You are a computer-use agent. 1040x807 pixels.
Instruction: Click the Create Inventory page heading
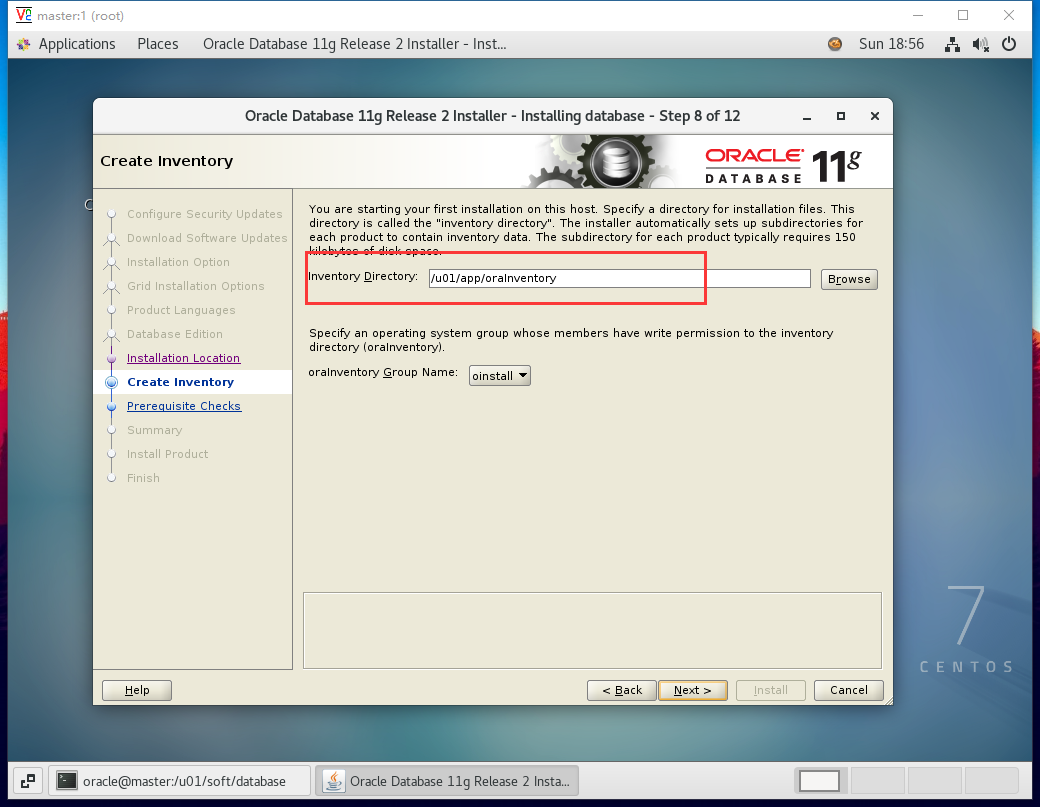point(166,161)
